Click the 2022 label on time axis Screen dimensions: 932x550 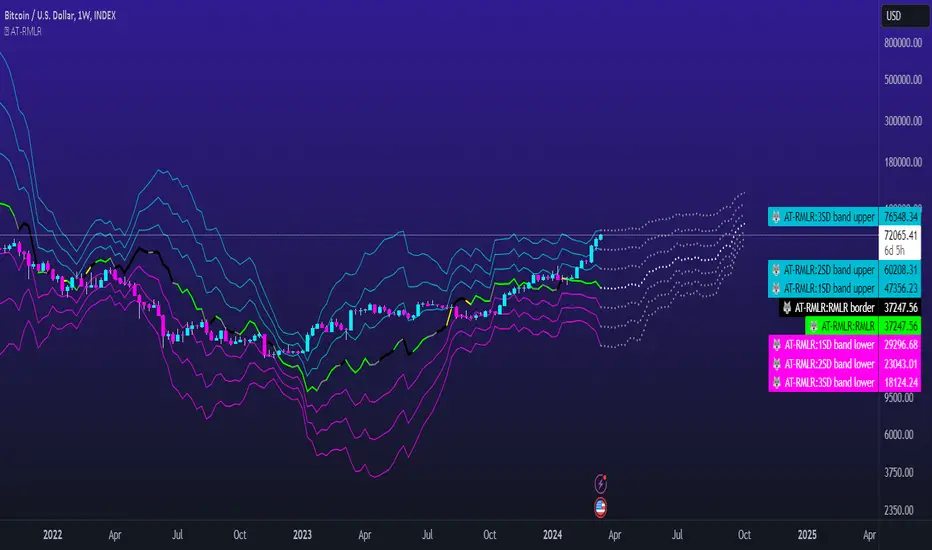click(x=52, y=535)
